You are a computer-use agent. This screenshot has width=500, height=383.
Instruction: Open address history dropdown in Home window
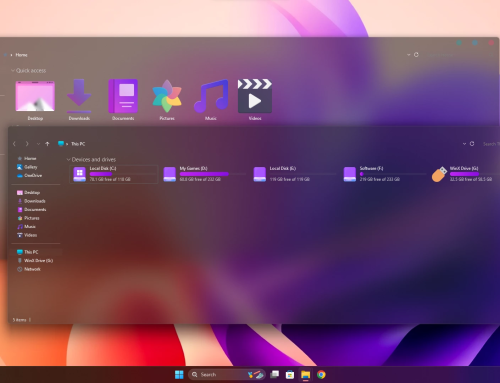[408, 55]
